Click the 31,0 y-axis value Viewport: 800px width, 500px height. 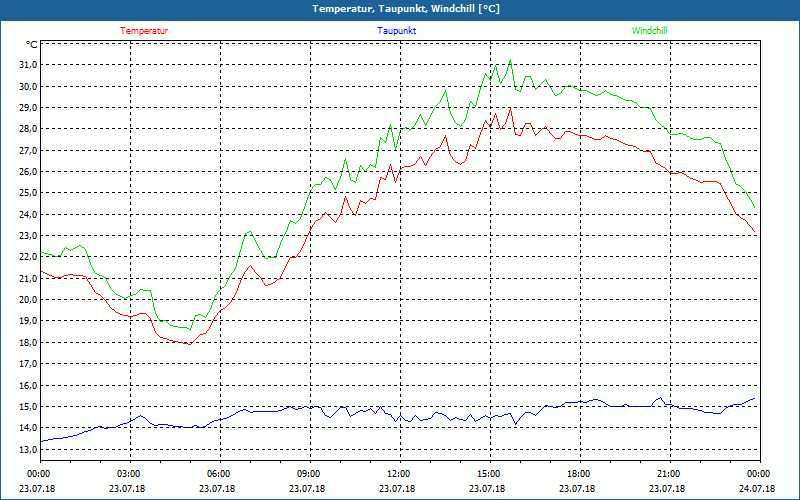[28, 65]
